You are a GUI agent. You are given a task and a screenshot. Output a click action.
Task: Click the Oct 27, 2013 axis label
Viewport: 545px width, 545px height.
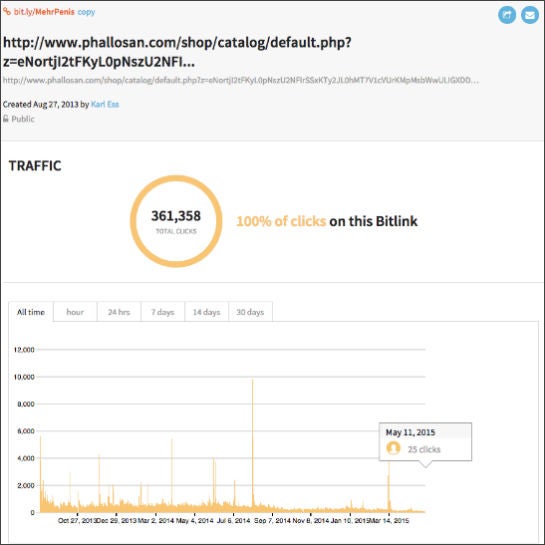[76, 521]
